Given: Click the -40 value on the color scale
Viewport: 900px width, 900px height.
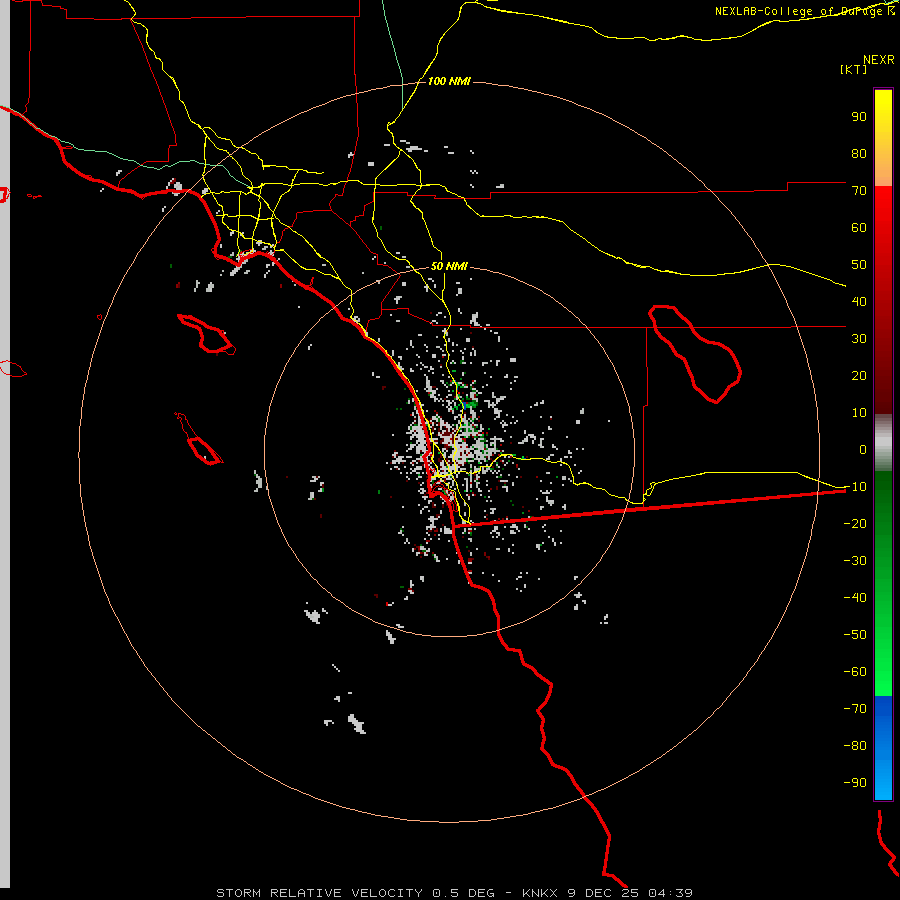Looking at the screenshot, I should point(855,598).
